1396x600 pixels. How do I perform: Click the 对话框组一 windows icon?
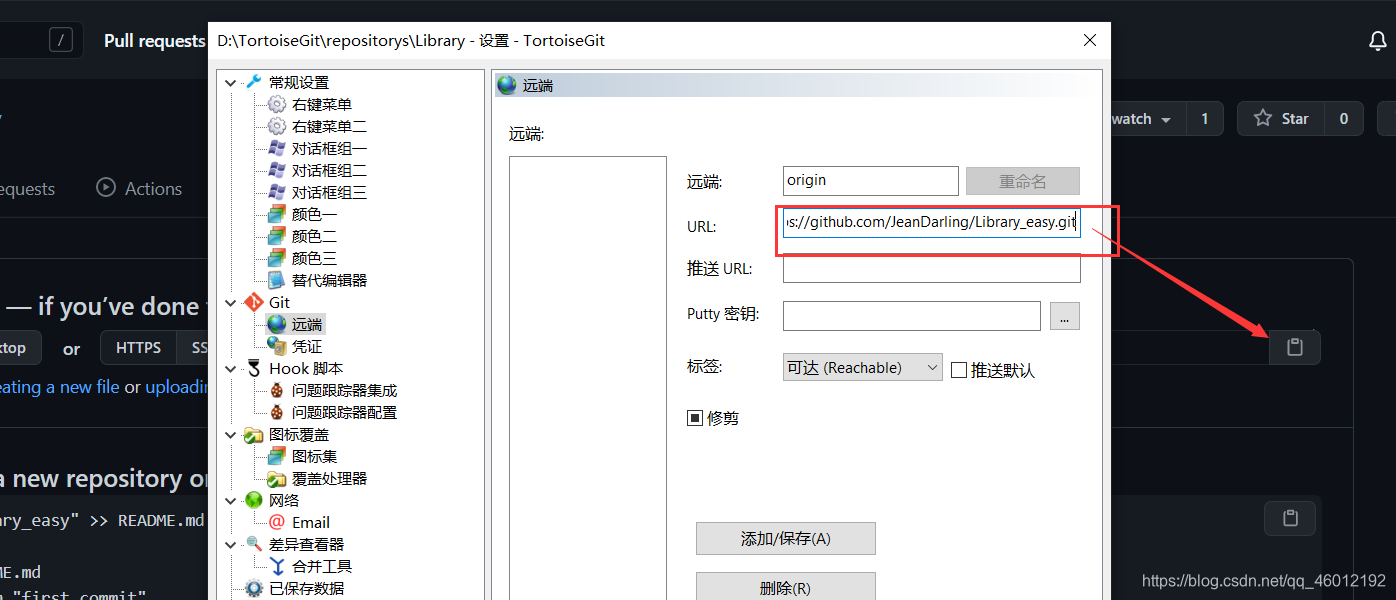pyautogui.click(x=276, y=148)
